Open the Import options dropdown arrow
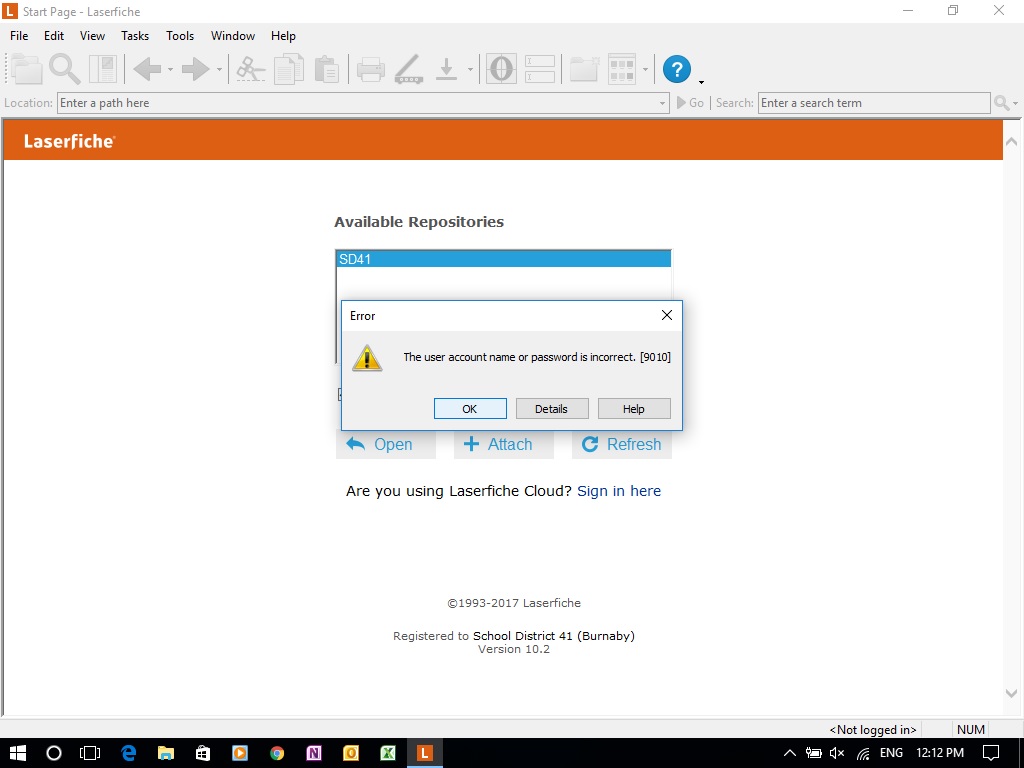The image size is (1024, 768). point(470,70)
